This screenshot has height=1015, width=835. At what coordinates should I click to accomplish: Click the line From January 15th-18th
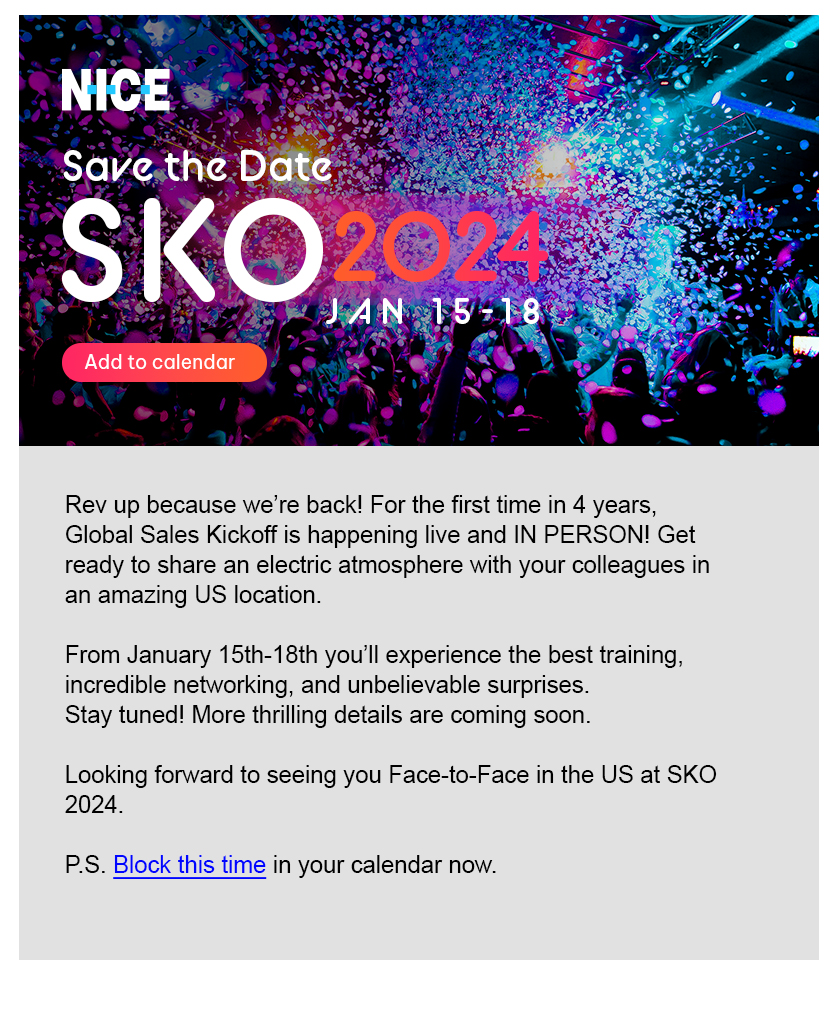click(374, 655)
